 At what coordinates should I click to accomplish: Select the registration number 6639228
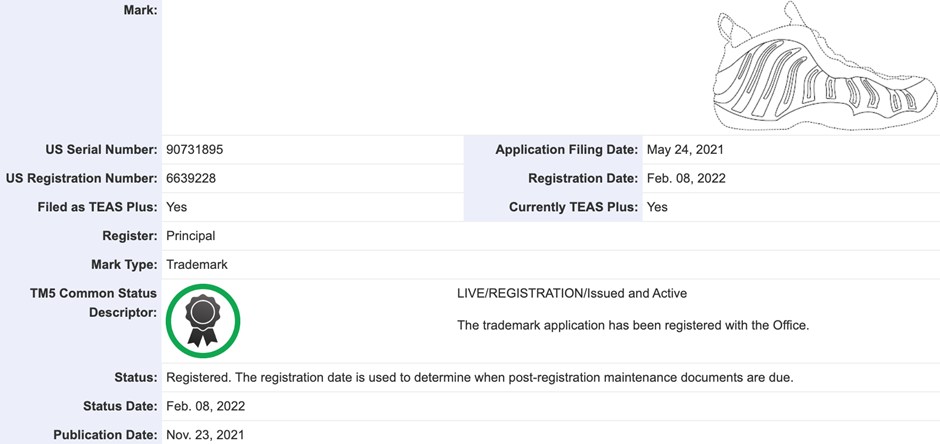(x=191, y=179)
